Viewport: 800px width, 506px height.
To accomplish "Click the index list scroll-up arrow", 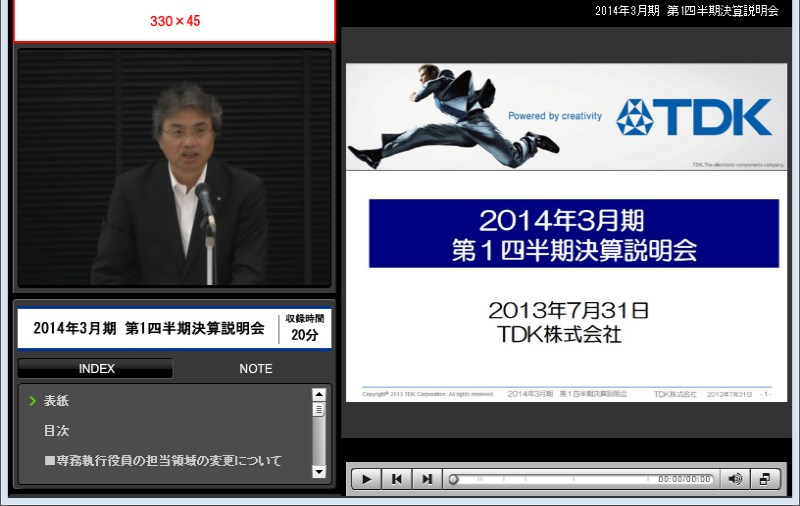I will coord(319,394).
